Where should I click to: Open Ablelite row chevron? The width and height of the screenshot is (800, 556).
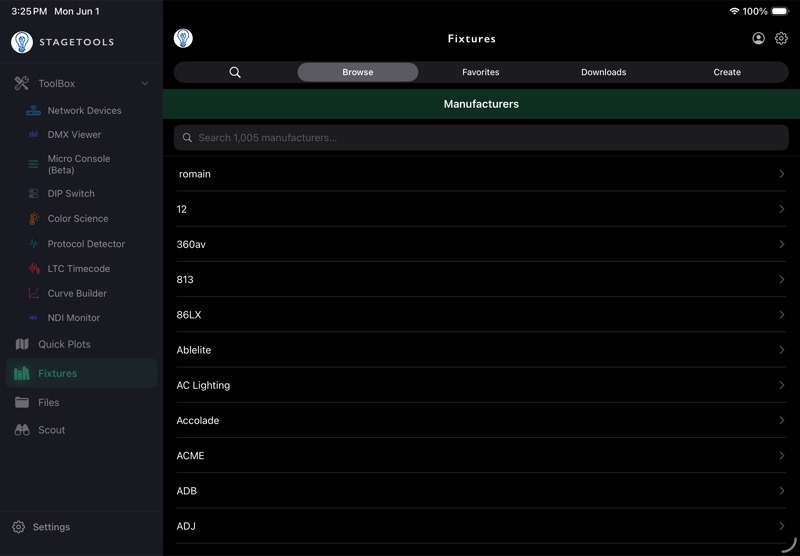click(782, 350)
